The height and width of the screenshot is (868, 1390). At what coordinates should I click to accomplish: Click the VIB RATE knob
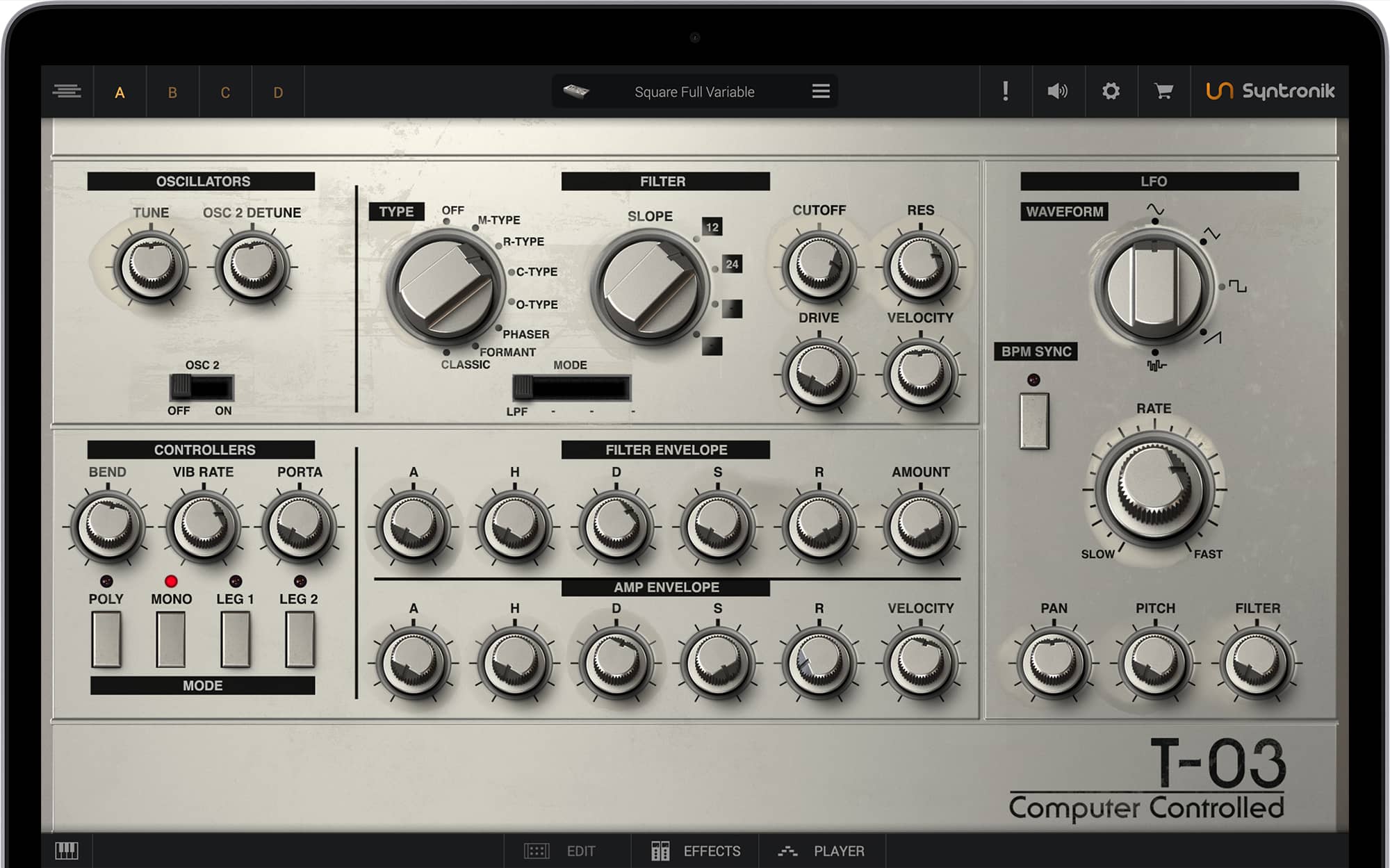(x=203, y=527)
